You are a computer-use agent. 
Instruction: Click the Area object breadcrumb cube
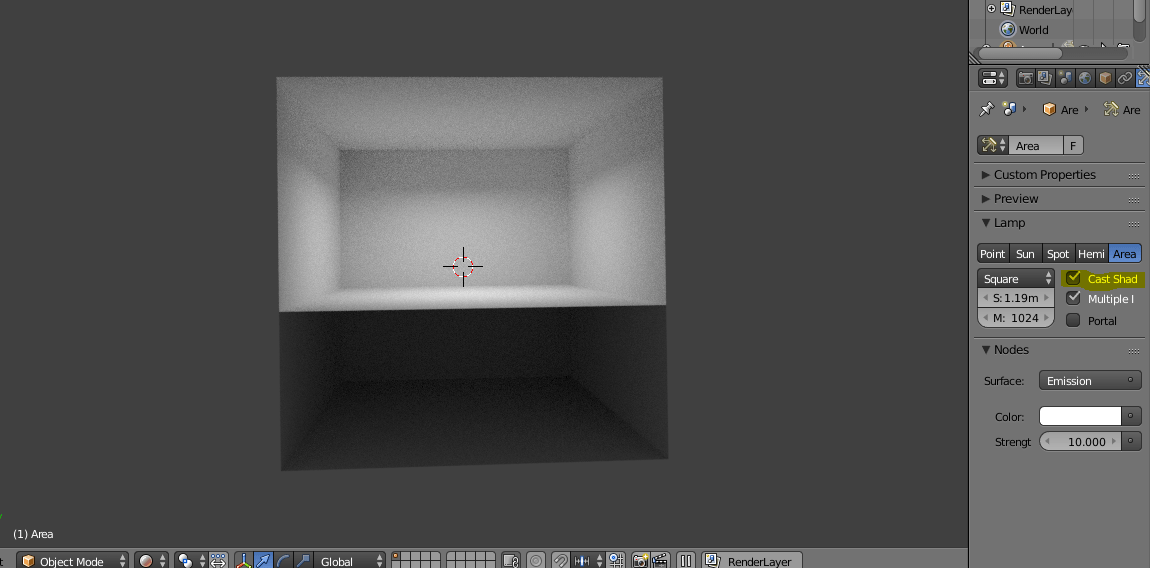1050,109
